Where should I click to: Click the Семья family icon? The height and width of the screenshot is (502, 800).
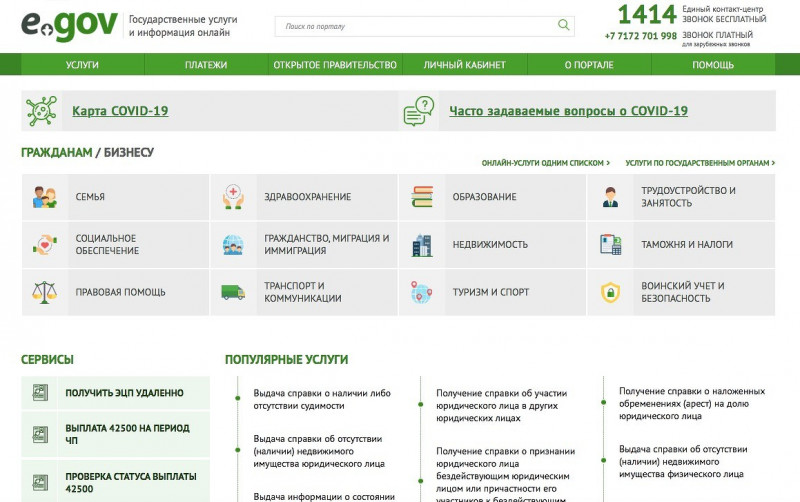point(44,197)
